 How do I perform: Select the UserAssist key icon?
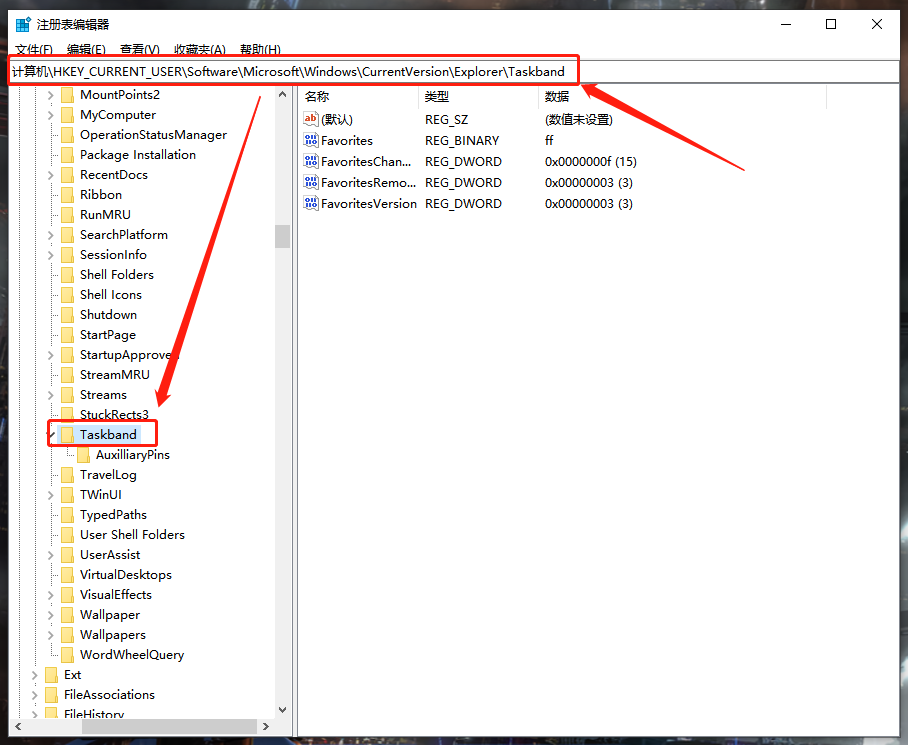tap(67, 554)
